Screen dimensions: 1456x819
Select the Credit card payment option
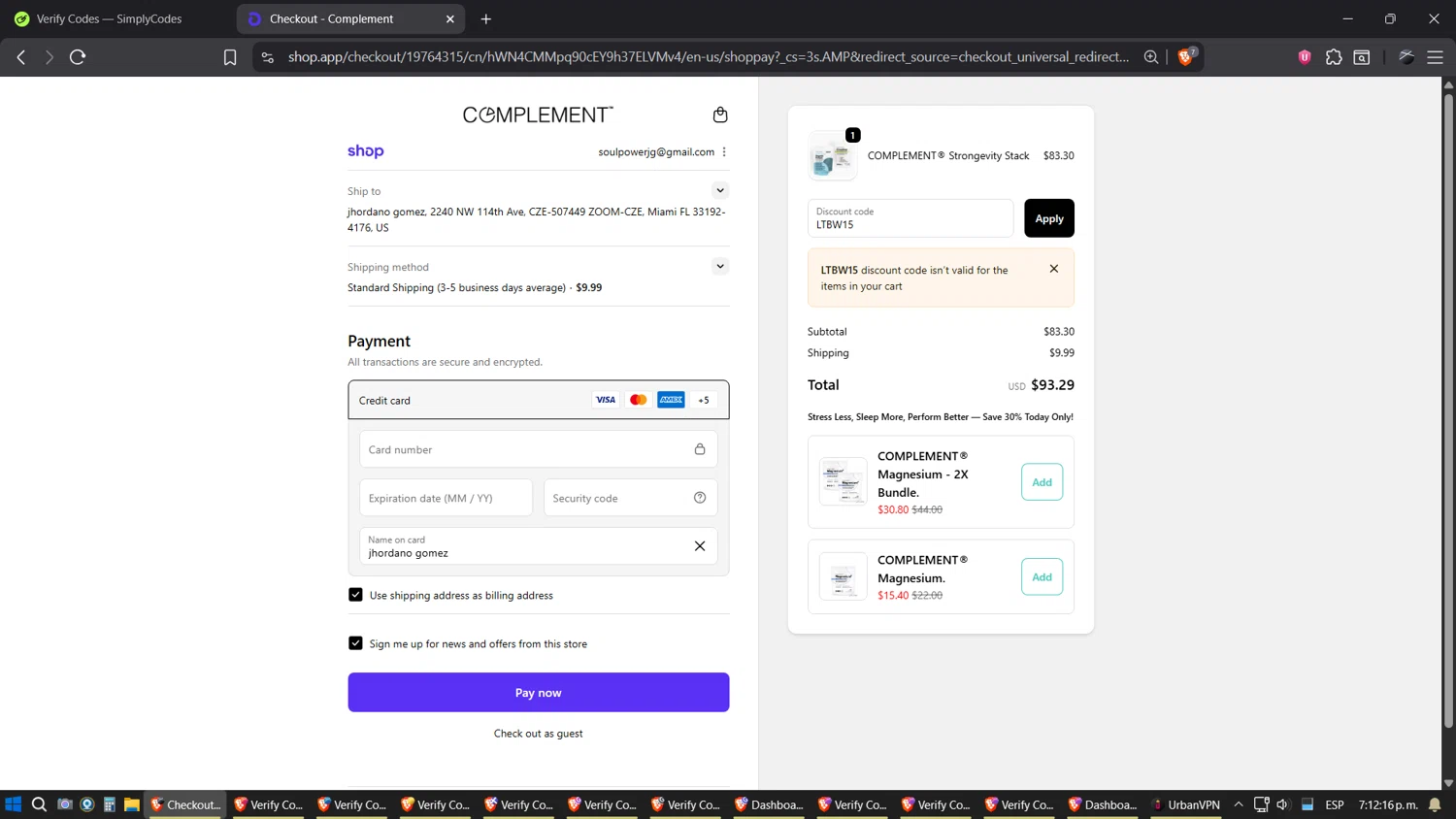point(538,400)
